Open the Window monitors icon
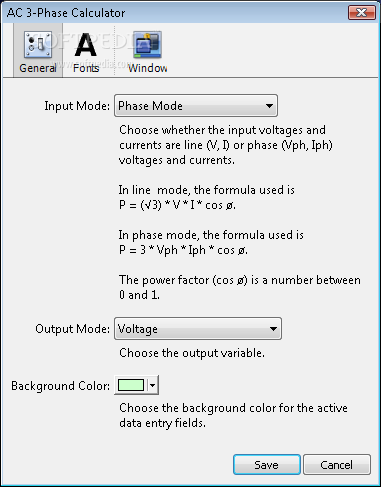Viewport: 381px width, 487px height. tap(147, 45)
